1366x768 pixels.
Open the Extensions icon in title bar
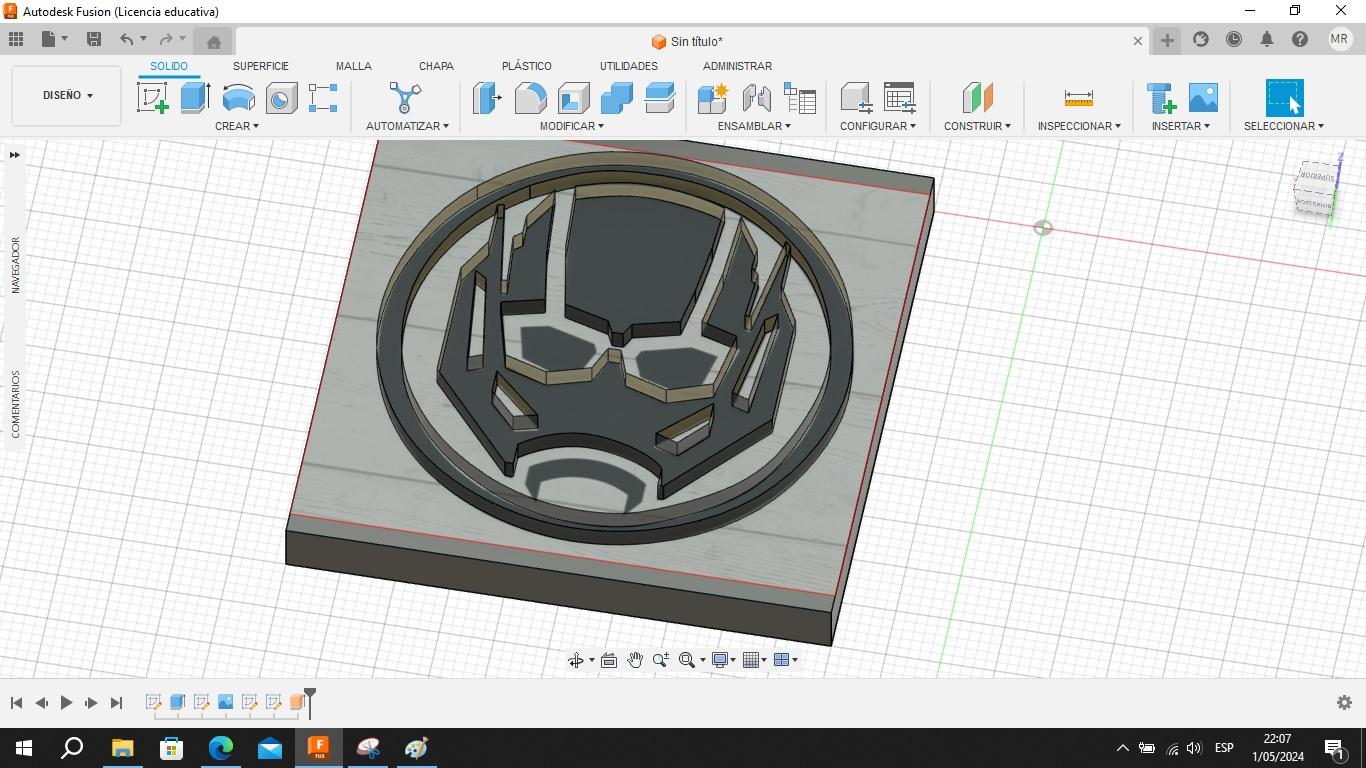click(x=1201, y=39)
